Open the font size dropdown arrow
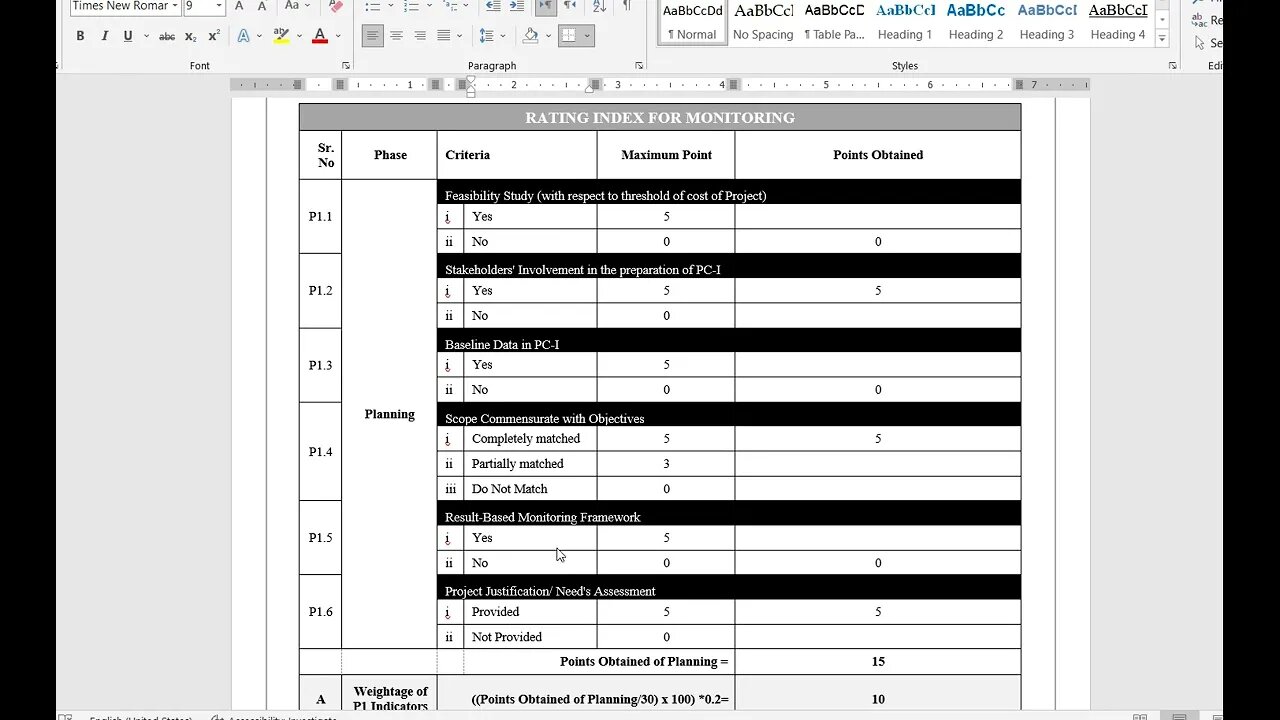1280x720 pixels. tap(218, 6)
